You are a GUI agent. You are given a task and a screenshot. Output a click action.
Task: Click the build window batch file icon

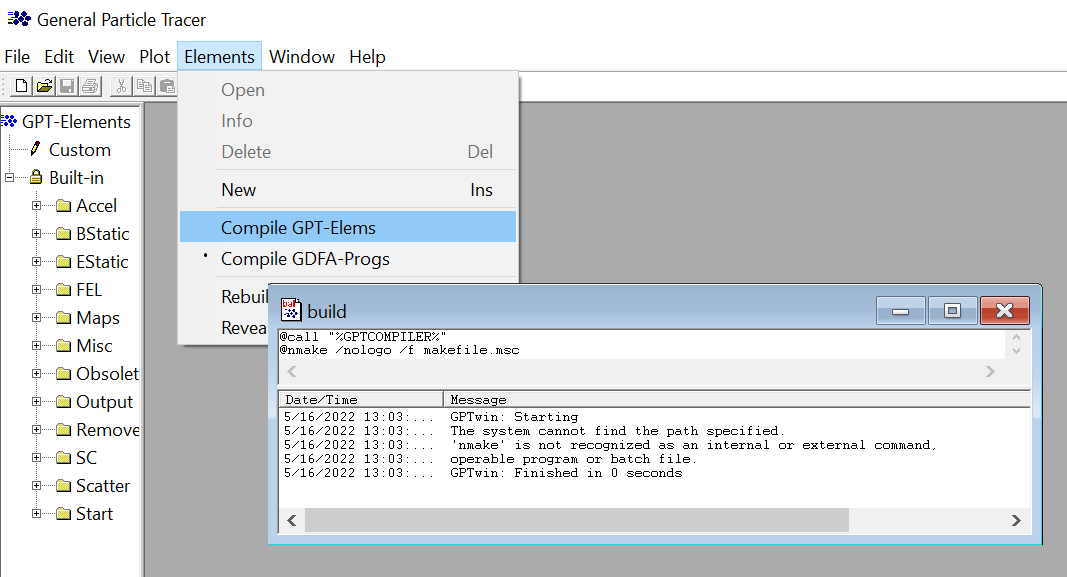[x=291, y=310]
